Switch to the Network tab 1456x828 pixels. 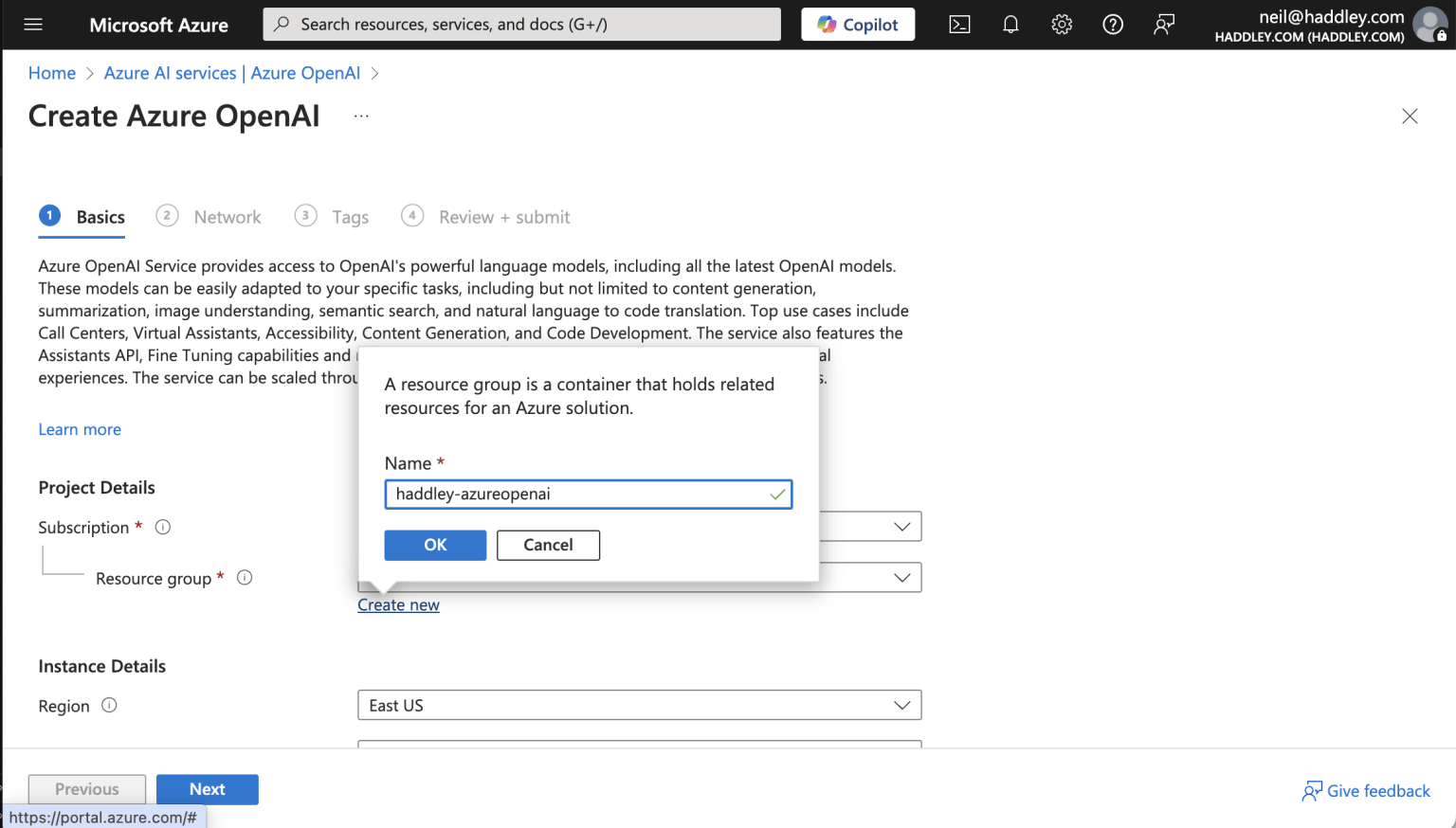(227, 217)
